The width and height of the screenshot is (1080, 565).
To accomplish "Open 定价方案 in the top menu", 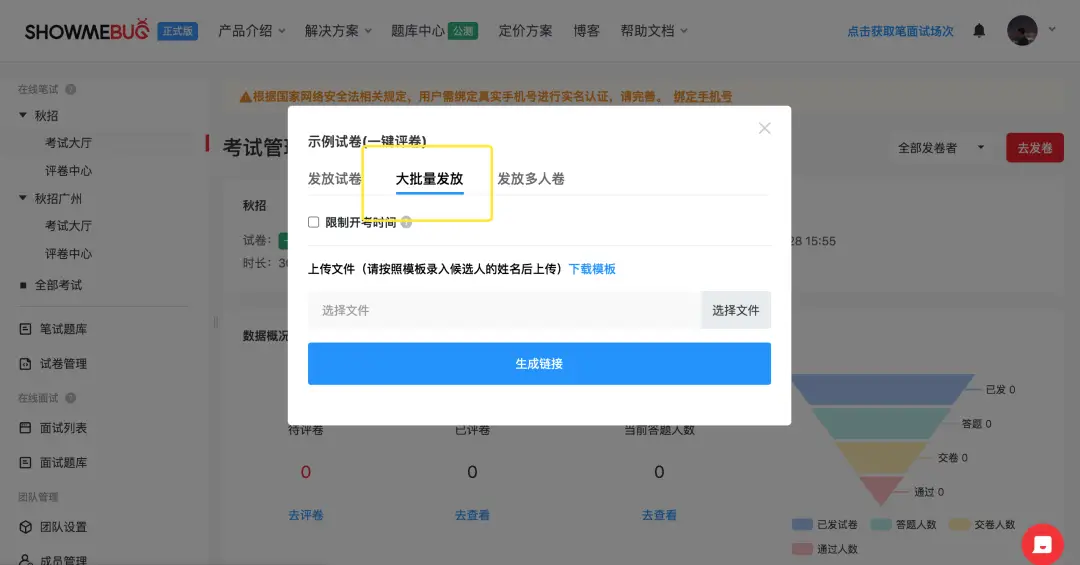I will [526, 31].
